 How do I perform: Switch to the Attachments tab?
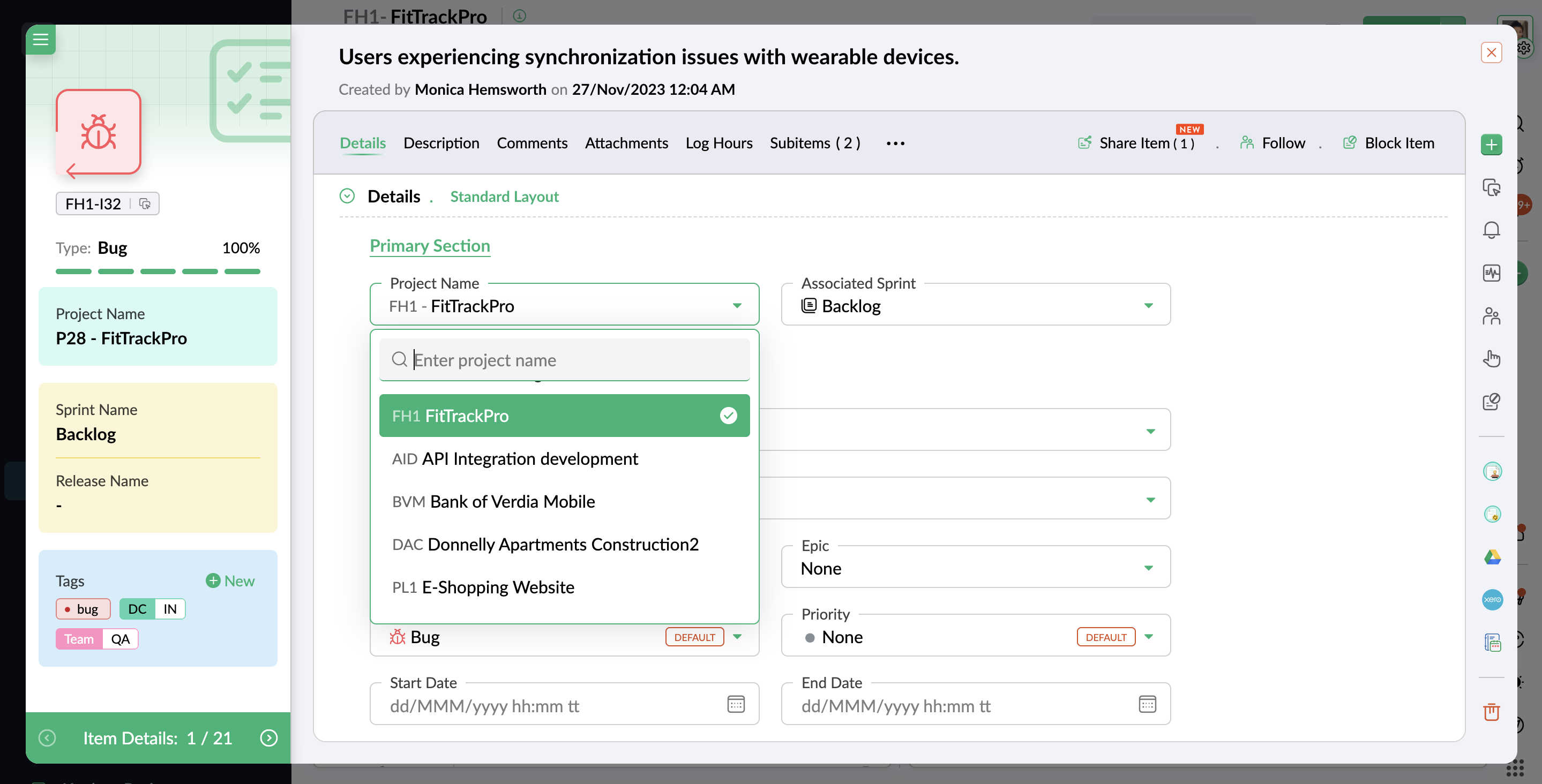coord(626,143)
